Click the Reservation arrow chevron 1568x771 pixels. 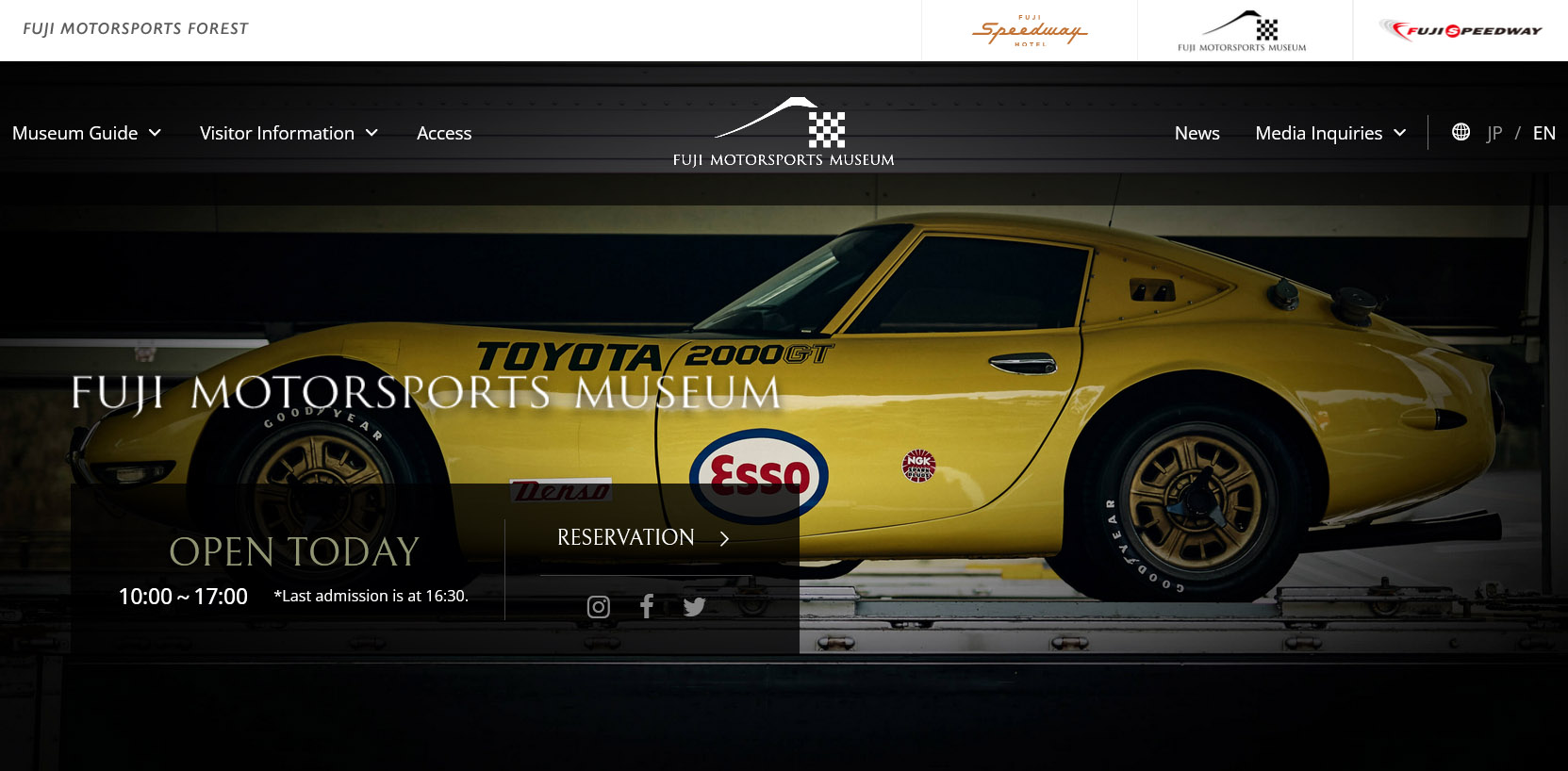724,538
